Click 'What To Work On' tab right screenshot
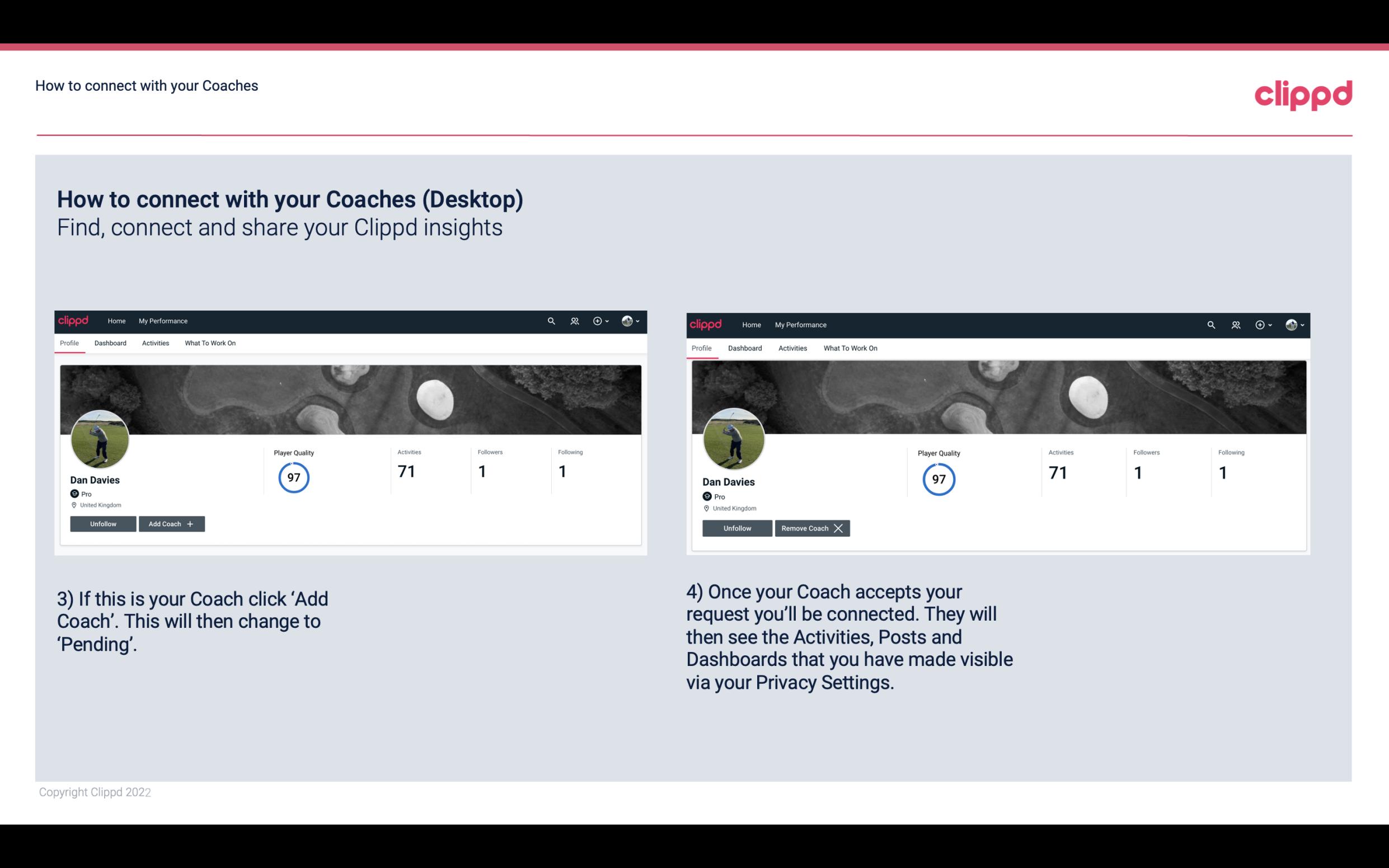The width and height of the screenshot is (1389, 868). pyautogui.click(x=849, y=347)
